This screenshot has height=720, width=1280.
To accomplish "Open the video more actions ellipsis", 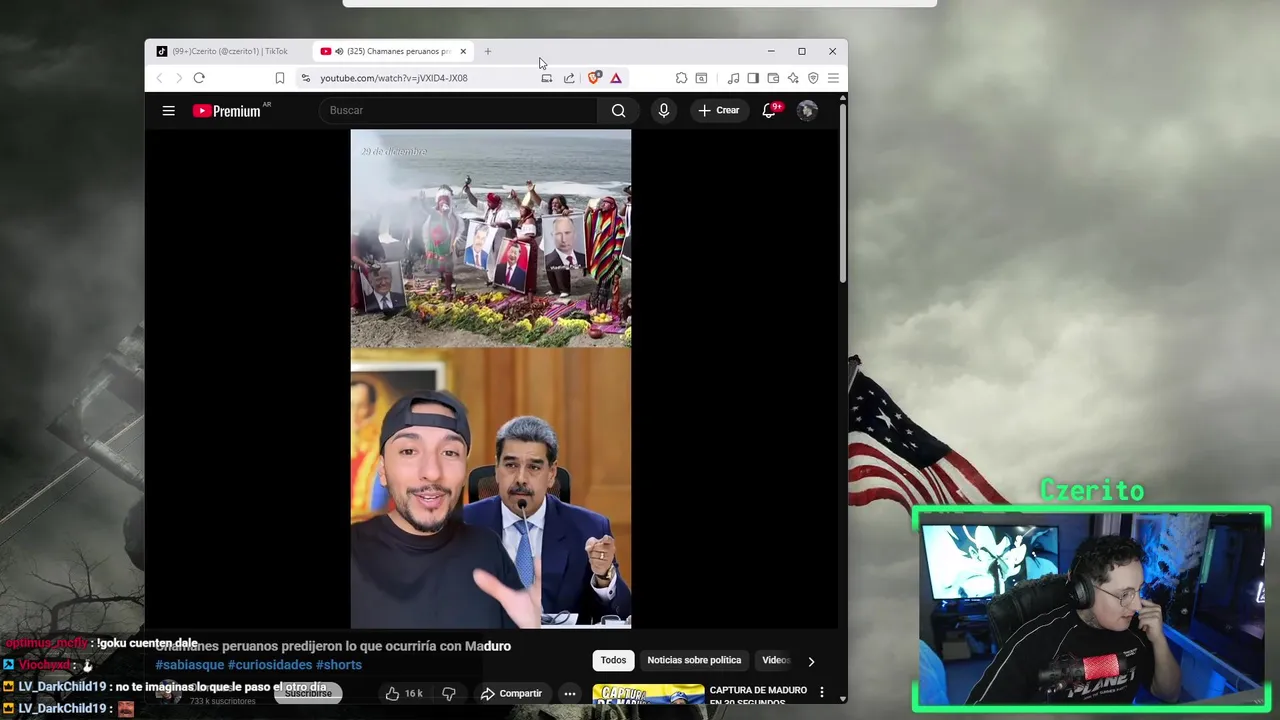I will [569, 693].
